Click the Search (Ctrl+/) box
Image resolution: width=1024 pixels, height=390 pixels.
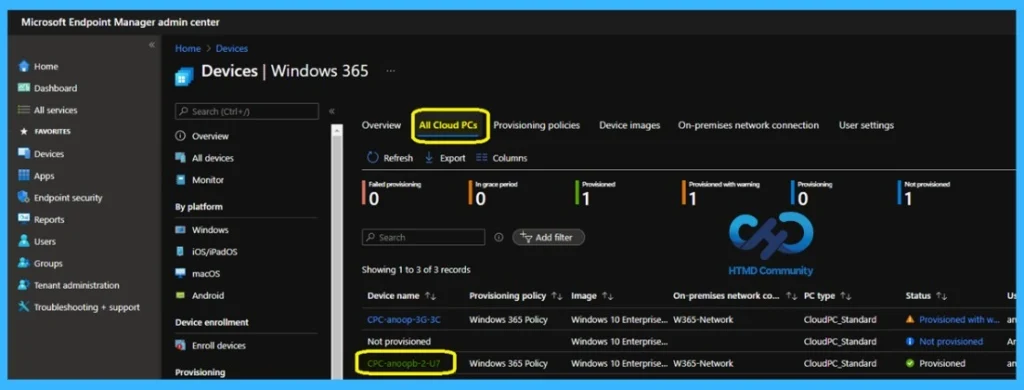(x=247, y=112)
